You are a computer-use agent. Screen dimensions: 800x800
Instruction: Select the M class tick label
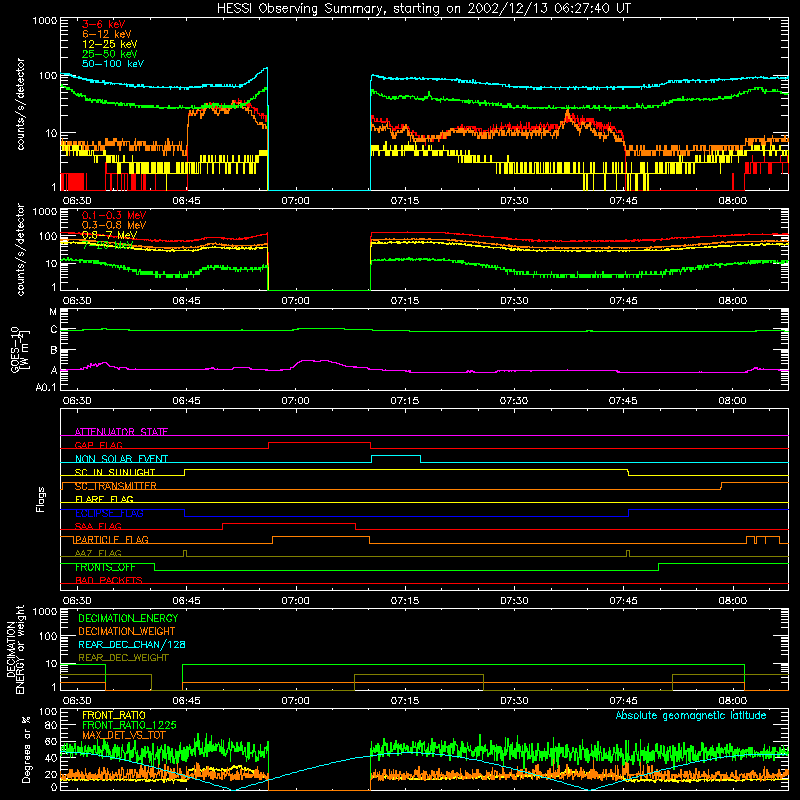(53, 312)
